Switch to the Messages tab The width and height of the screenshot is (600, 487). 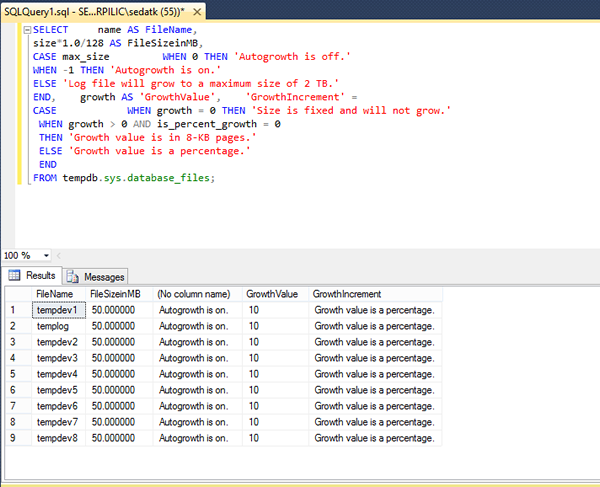pos(95,277)
